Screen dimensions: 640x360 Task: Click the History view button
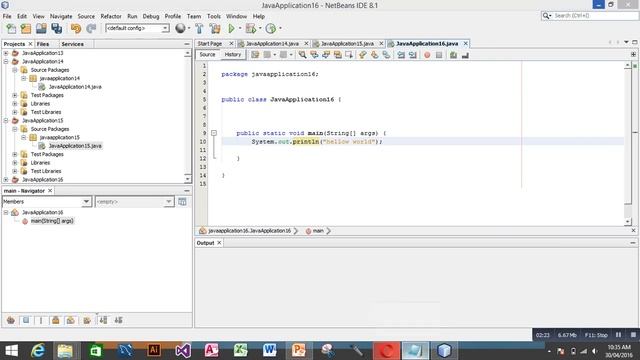pyautogui.click(x=233, y=55)
